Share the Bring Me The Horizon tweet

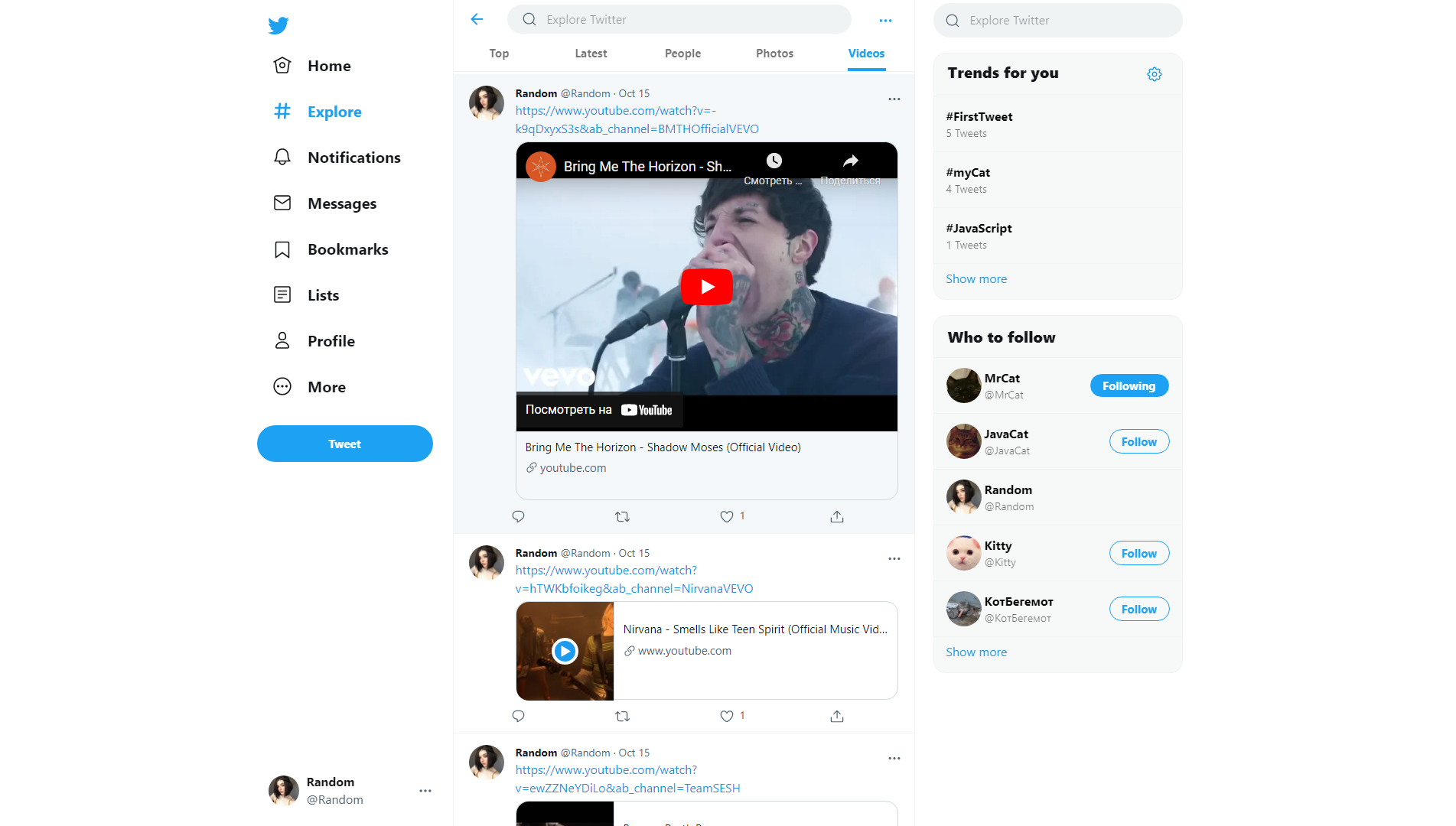tap(837, 516)
